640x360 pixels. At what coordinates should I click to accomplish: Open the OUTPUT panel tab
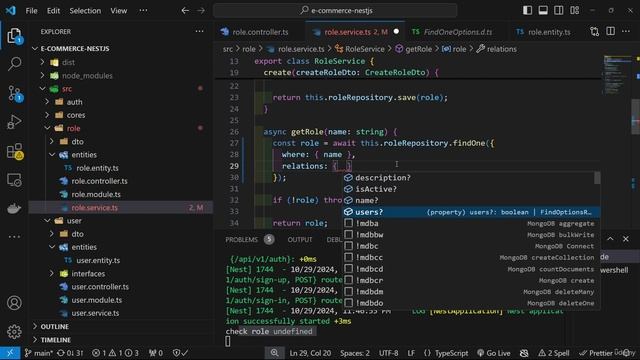pos(300,240)
